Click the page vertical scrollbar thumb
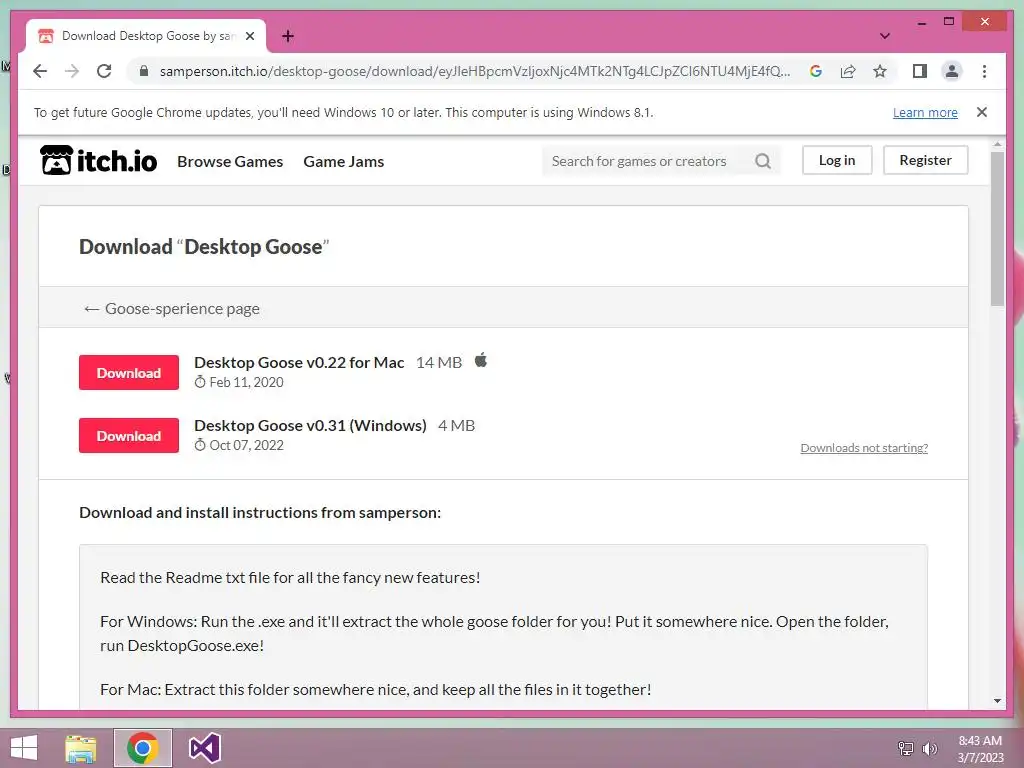Screen dimensions: 1024x768 [x=997, y=229]
